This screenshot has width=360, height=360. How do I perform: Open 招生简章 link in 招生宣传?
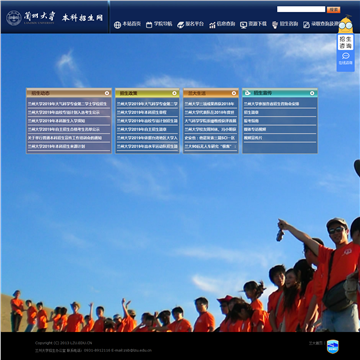(x=251, y=112)
